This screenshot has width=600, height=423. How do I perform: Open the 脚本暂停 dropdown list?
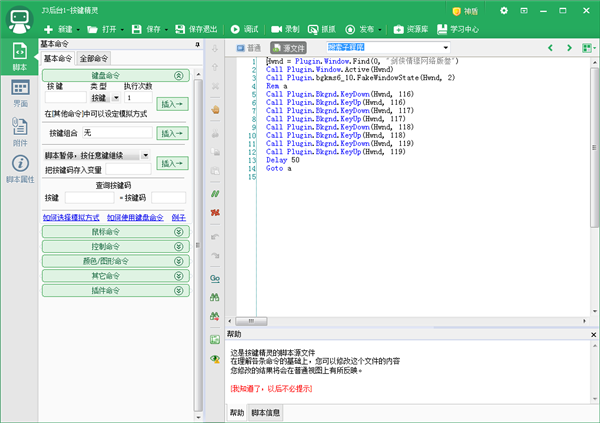click(145, 156)
